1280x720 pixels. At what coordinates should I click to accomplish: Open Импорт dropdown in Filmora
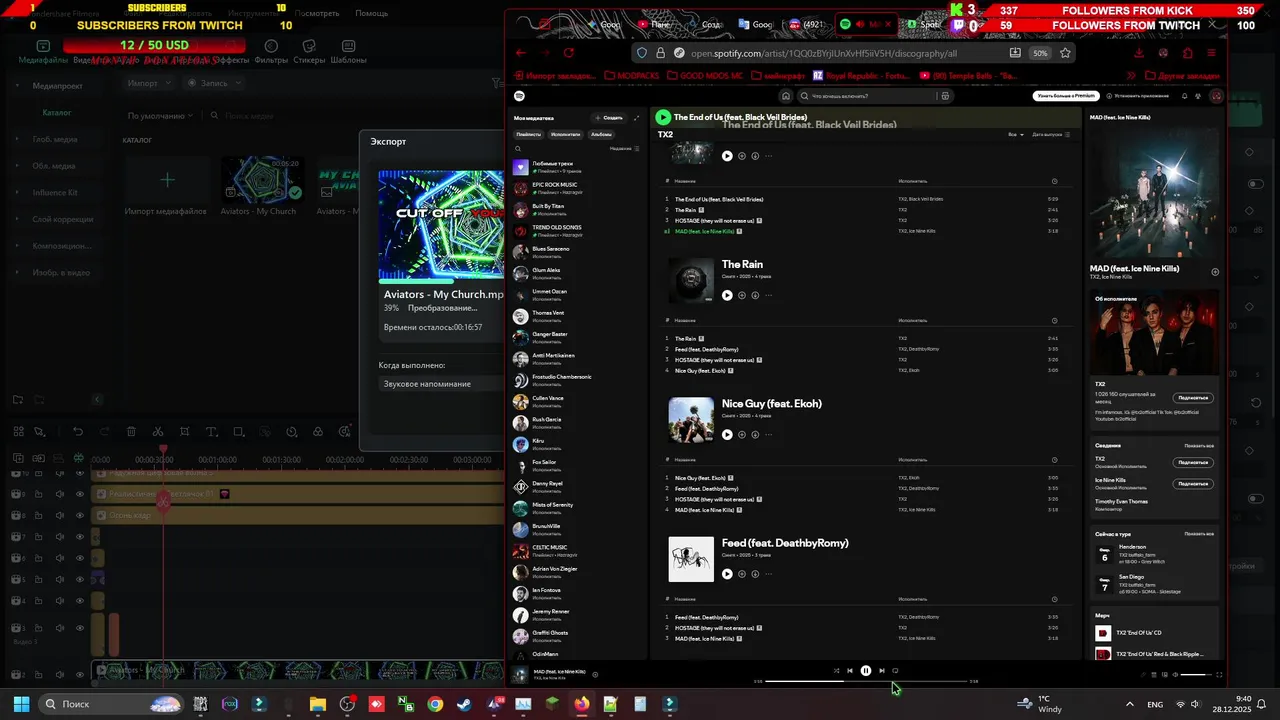click(149, 84)
